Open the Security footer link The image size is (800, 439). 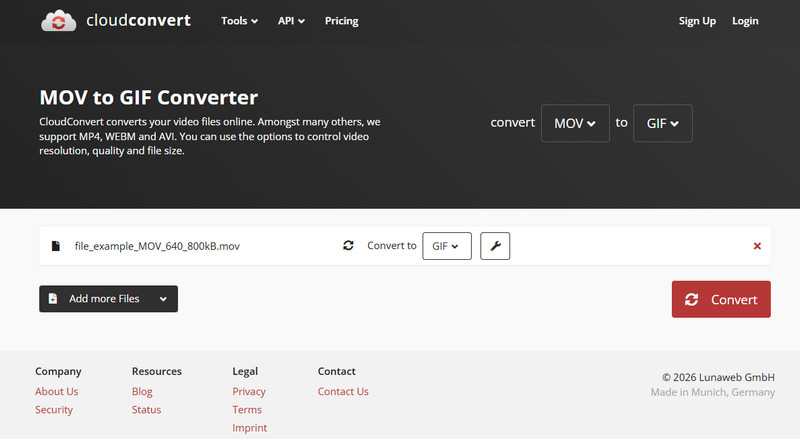pos(54,410)
